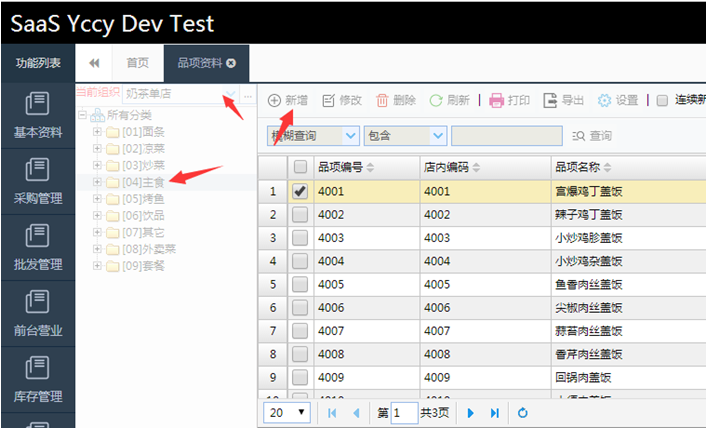Open the 批发管理 sidebar module

click(x=38, y=247)
